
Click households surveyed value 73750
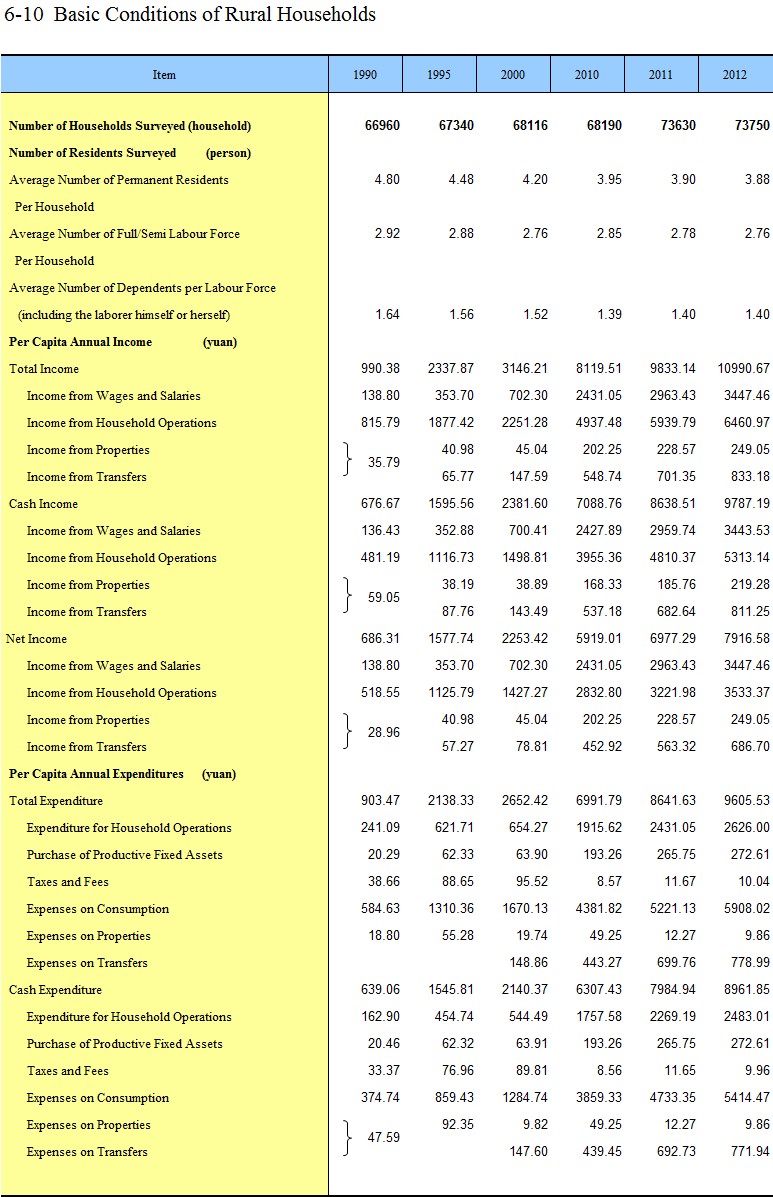click(x=752, y=125)
